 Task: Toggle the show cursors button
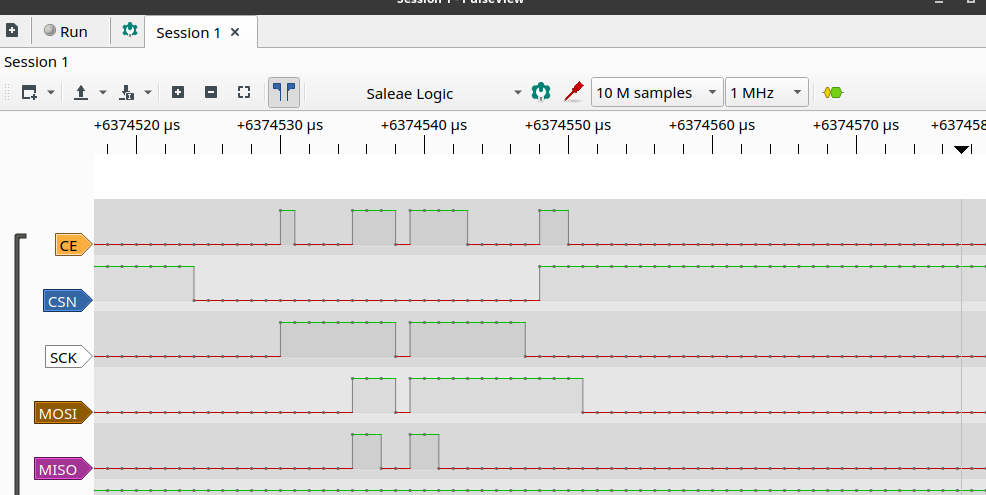pos(284,93)
